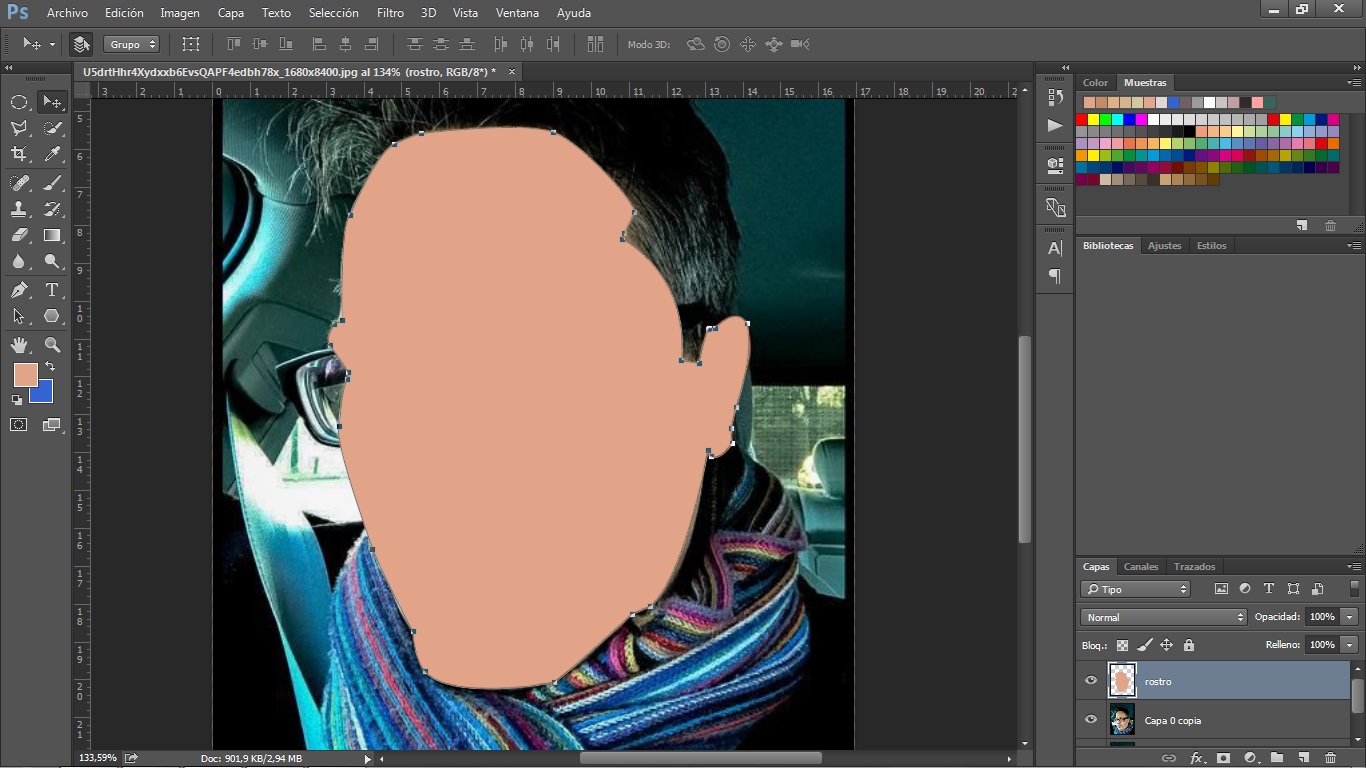The height and width of the screenshot is (768, 1366).
Task: Hide the Capa 0 copia layer
Action: [1091, 720]
